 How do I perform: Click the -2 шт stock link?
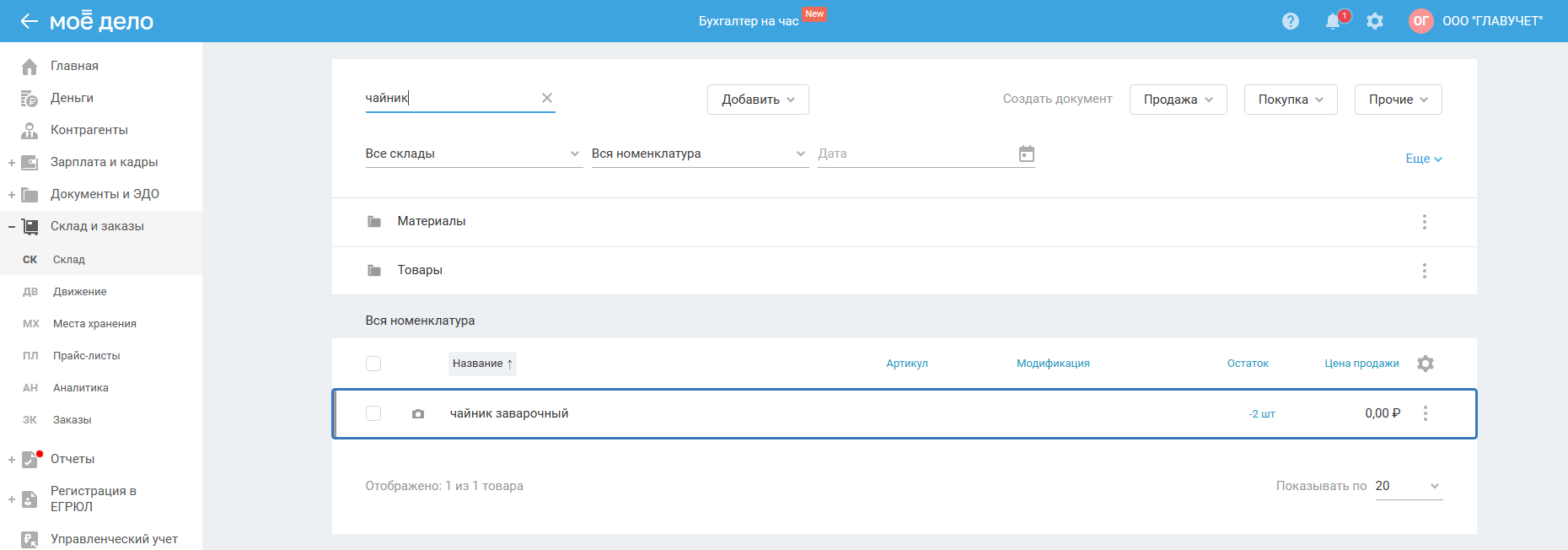(x=1262, y=414)
